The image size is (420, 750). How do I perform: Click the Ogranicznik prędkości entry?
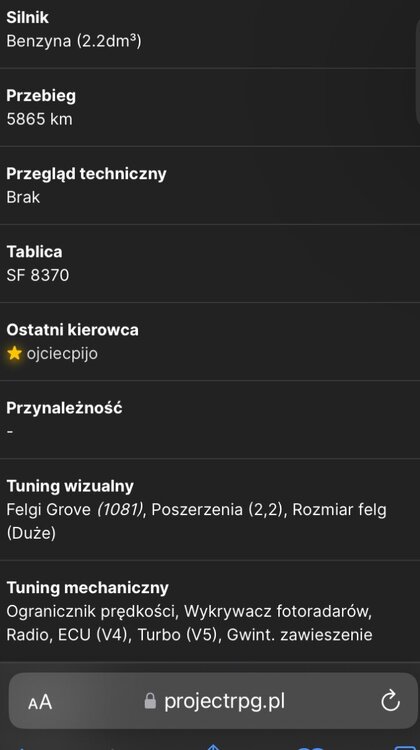coord(92,611)
